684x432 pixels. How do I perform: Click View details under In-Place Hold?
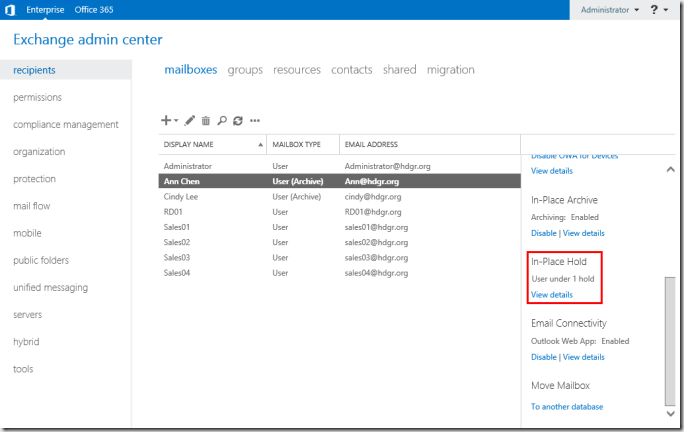[x=552, y=295]
